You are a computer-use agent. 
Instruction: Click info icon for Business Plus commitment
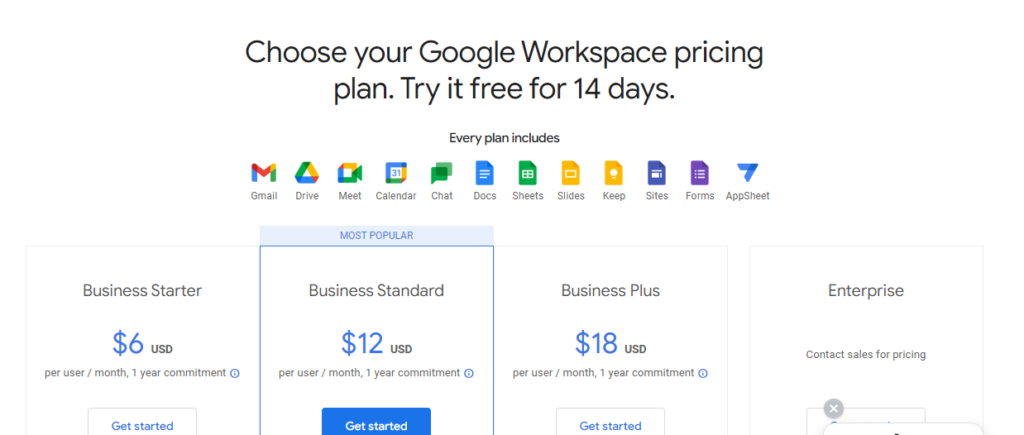coord(703,374)
